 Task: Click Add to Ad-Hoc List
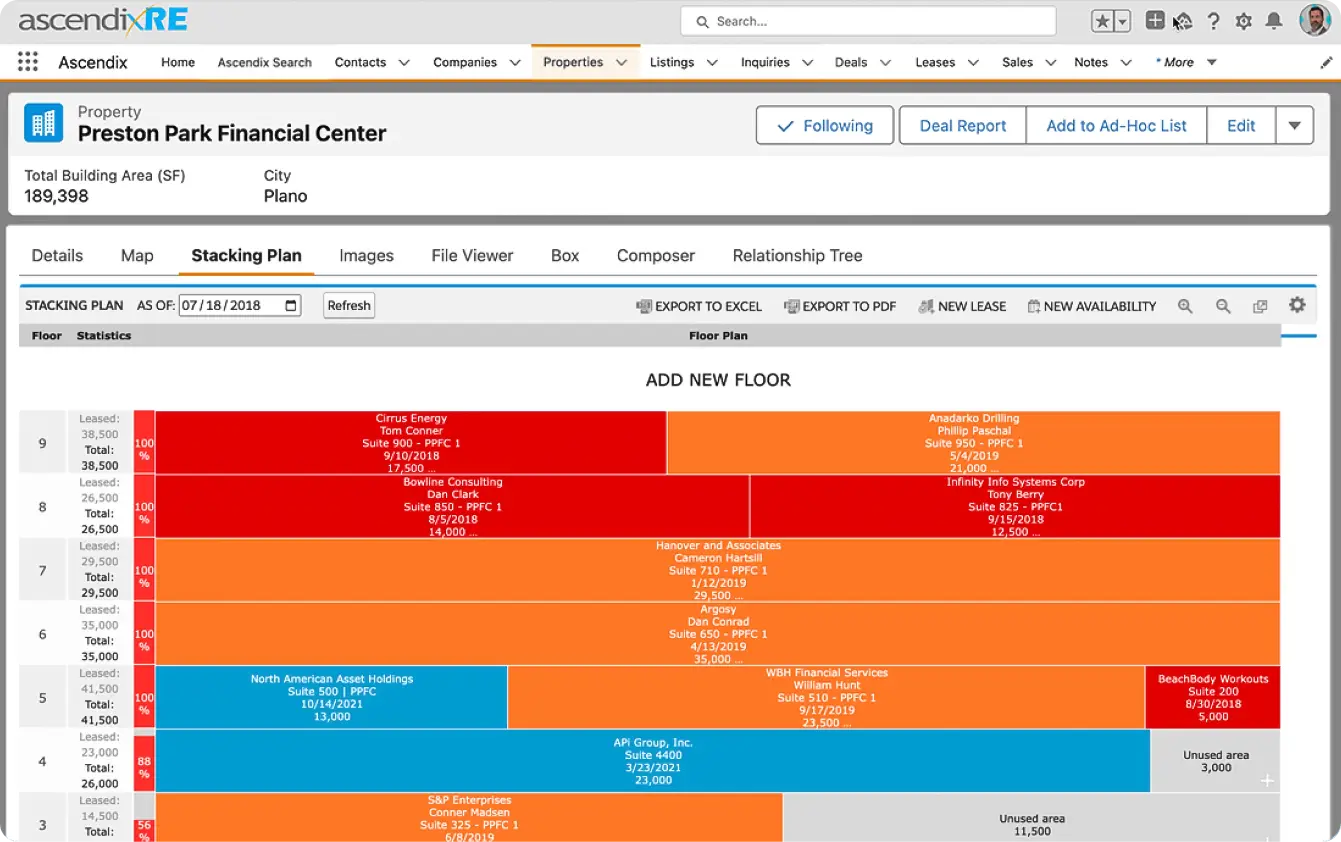(1116, 126)
